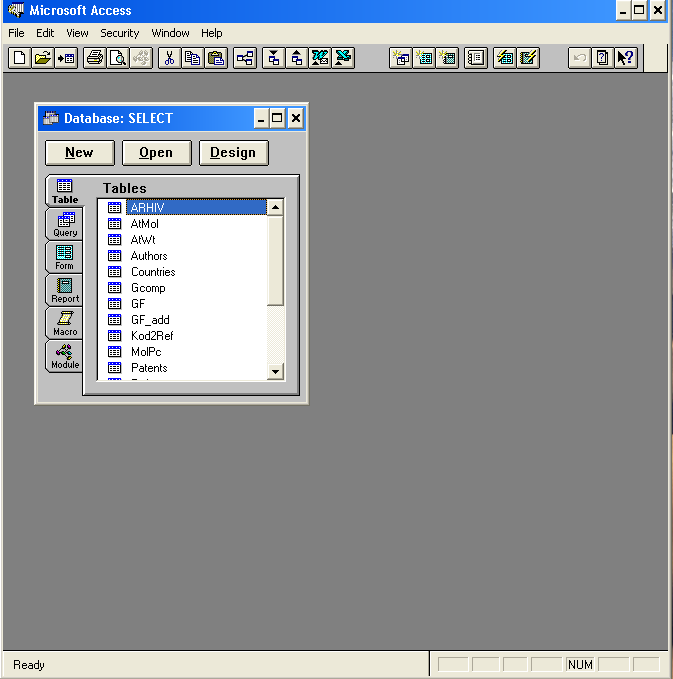673x679 pixels.
Task: Switch to the Form object tab
Action: (x=65, y=257)
